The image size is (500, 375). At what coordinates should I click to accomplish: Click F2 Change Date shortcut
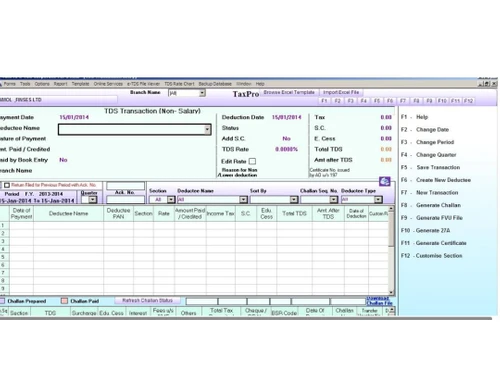(x=425, y=129)
